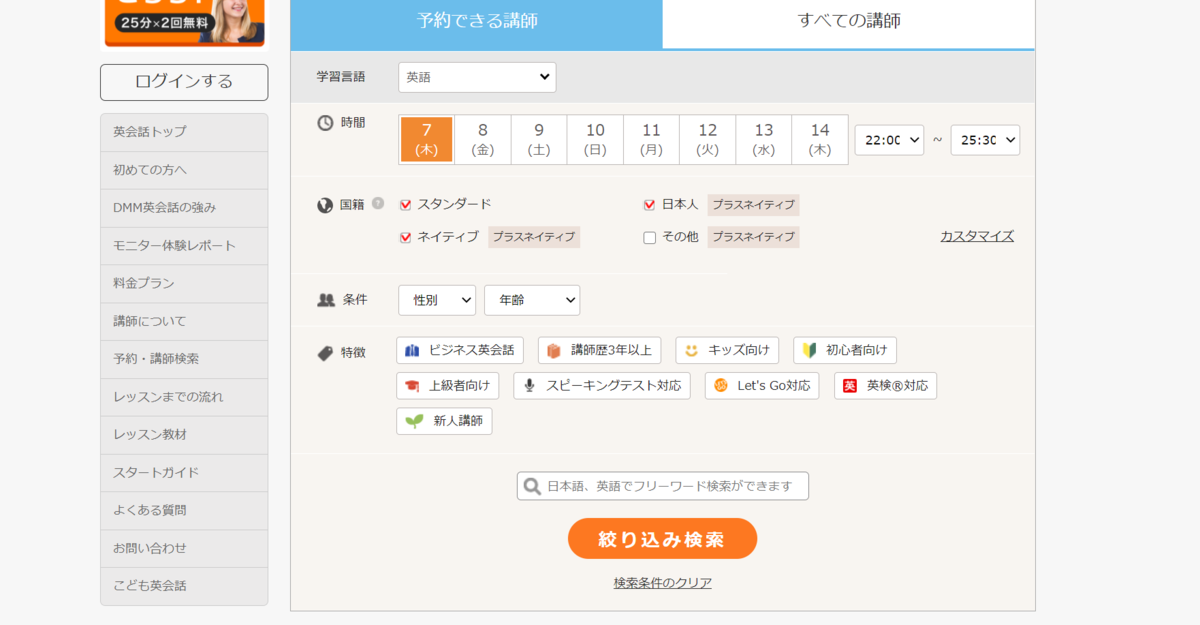Toggle the スピーキングテスト対応 feature text
The image size is (1200, 625).
coord(614,386)
